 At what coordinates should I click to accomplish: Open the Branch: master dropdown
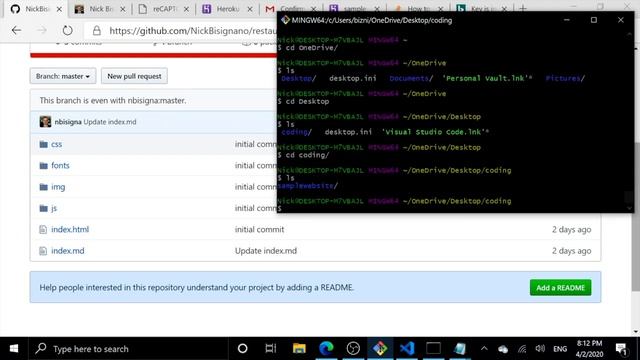63,76
